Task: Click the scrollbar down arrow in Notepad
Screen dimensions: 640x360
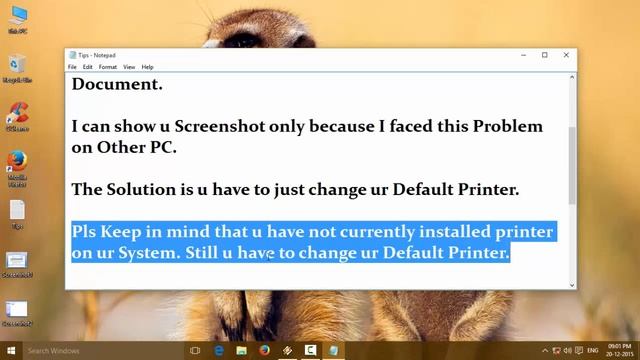Action: click(572, 285)
